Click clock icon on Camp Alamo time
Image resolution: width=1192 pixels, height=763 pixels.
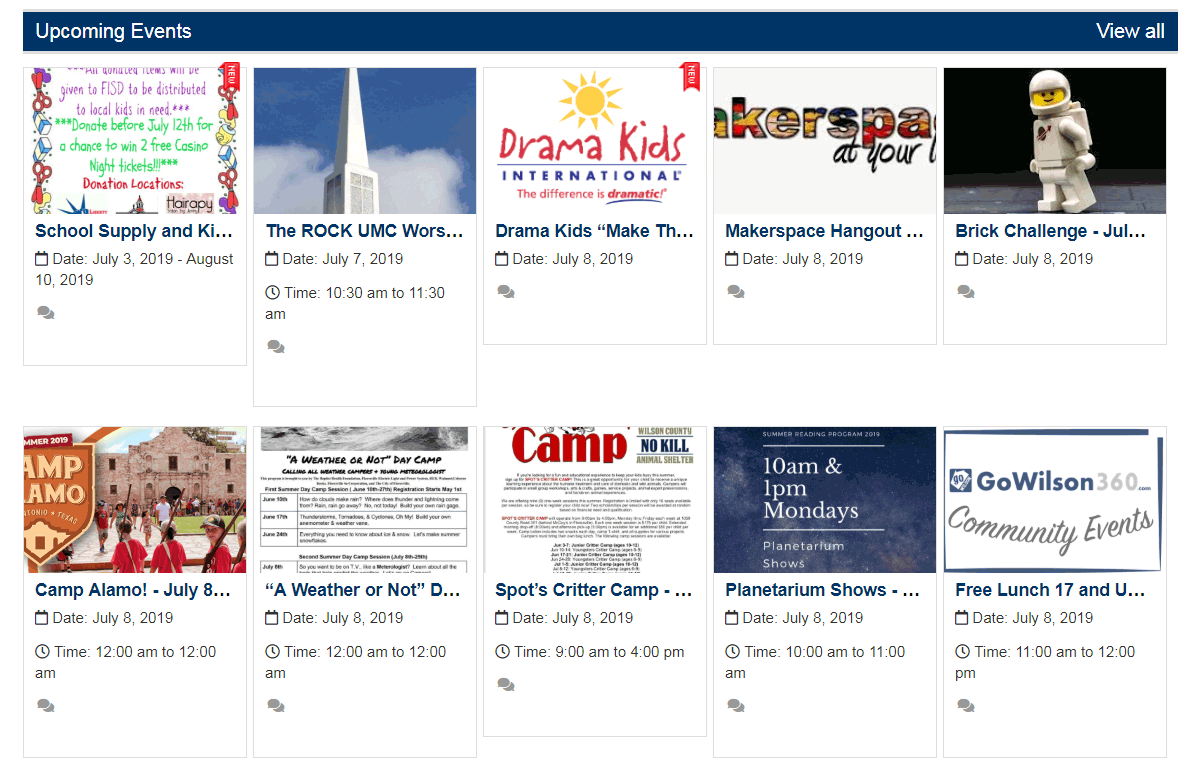coord(43,651)
